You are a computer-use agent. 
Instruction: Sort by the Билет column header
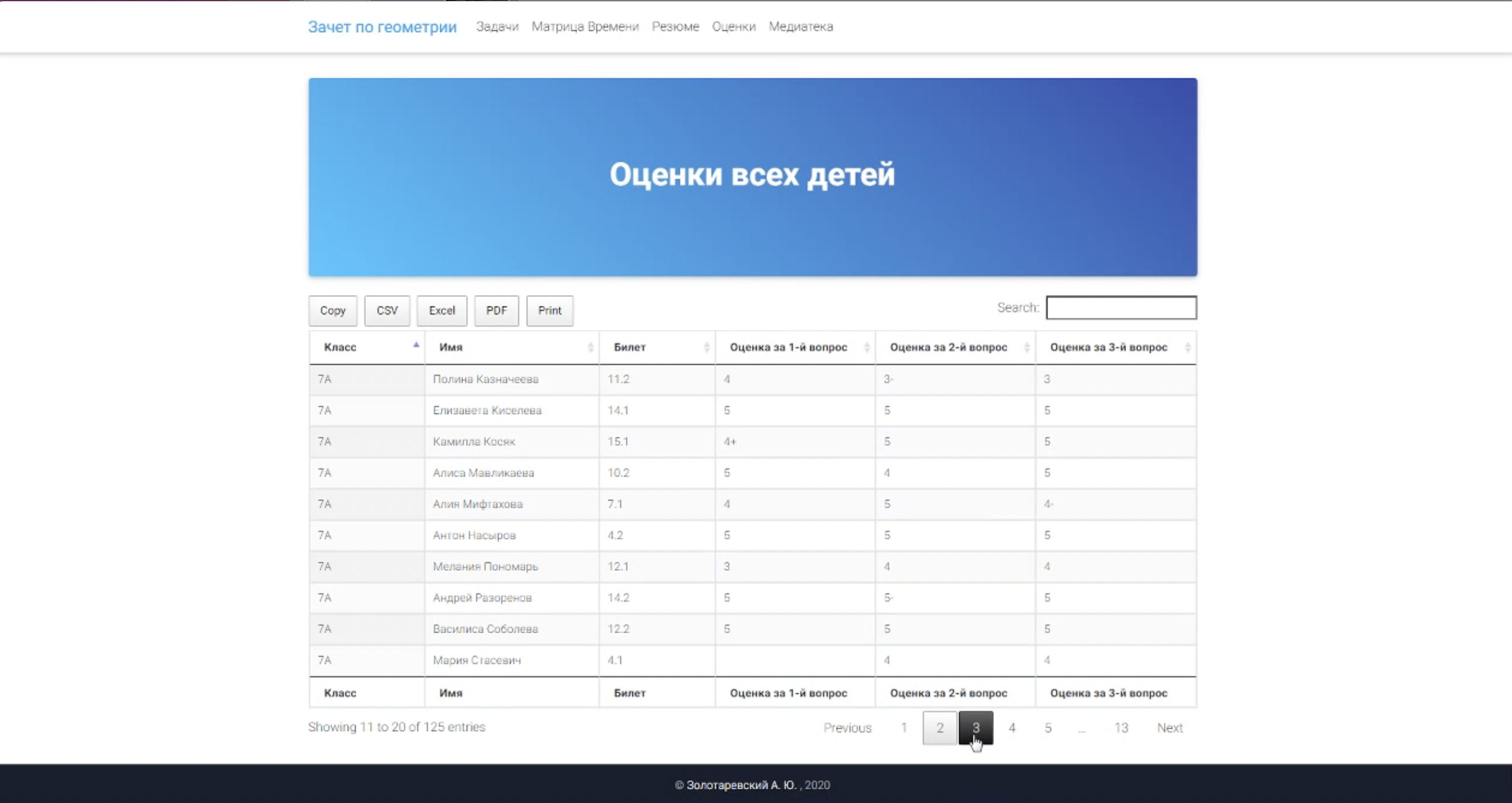click(657, 347)
